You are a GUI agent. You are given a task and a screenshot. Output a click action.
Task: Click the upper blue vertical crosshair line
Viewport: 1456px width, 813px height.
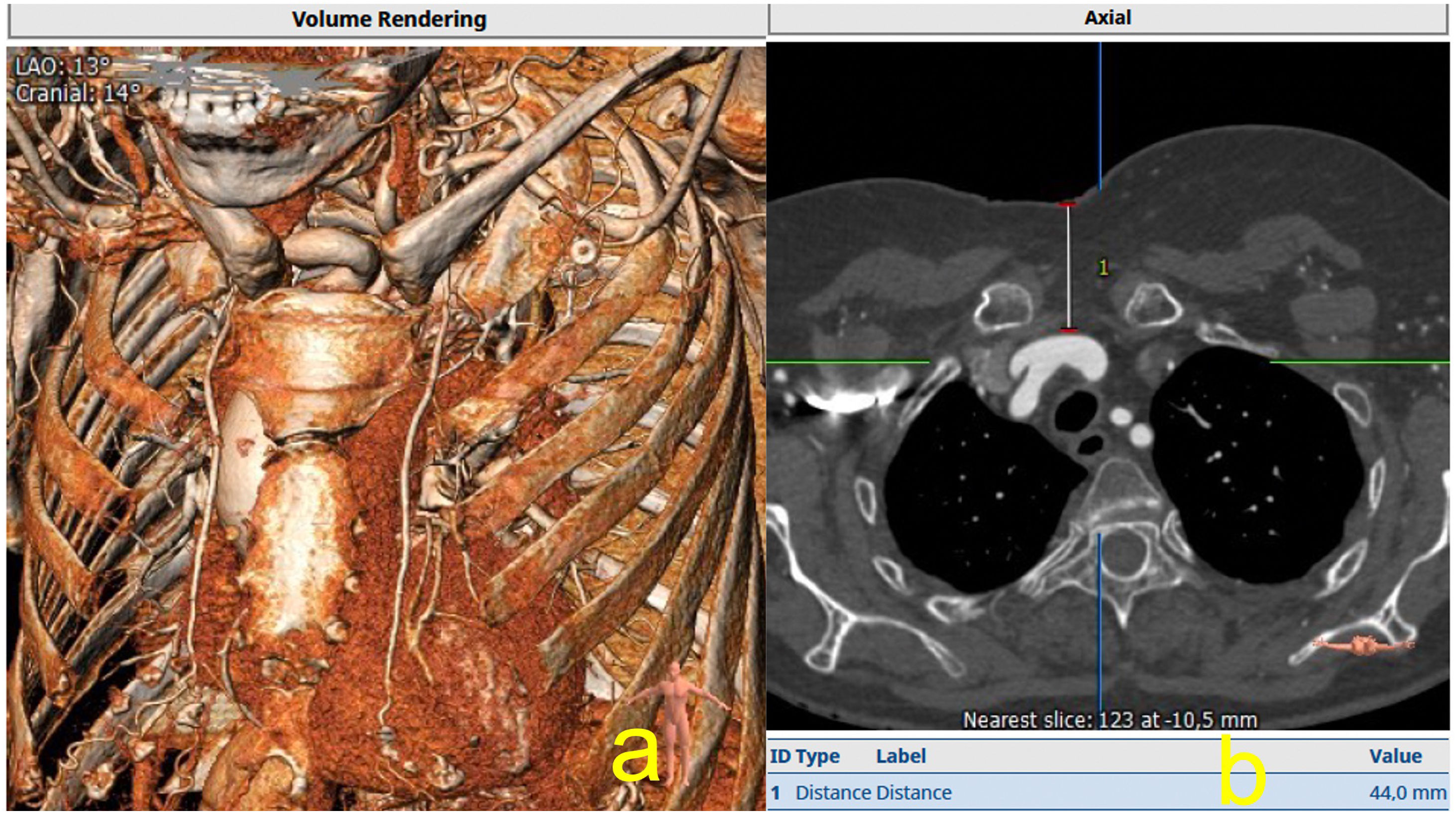(x=1100, y=113)
